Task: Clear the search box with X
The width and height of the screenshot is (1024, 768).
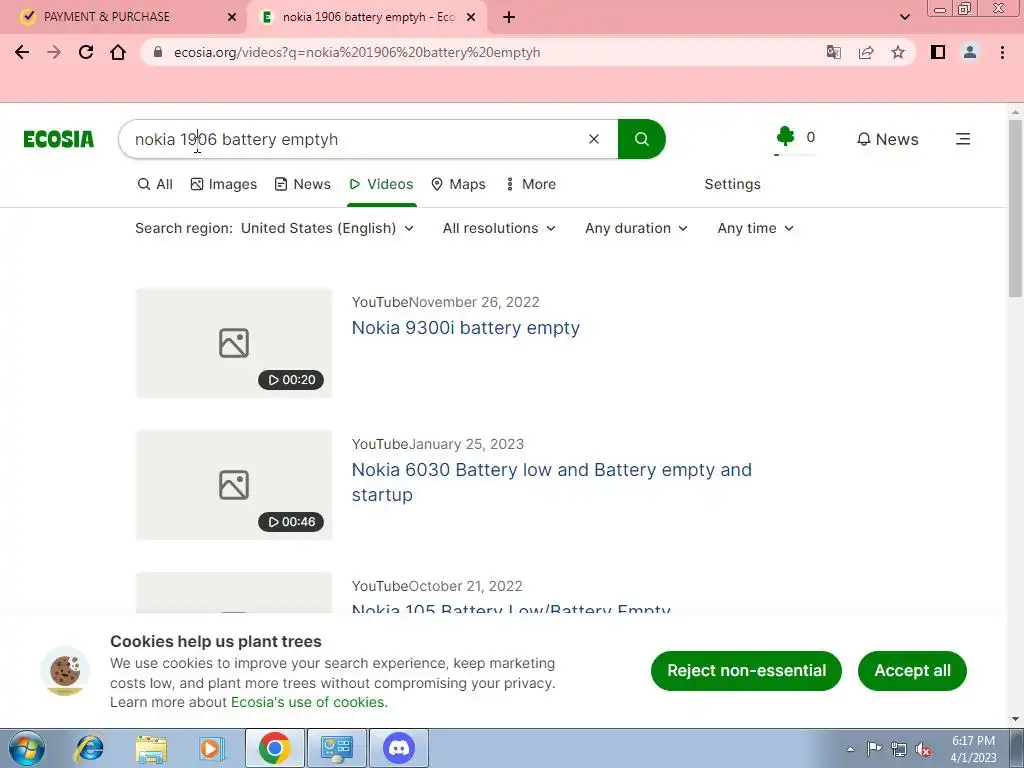Action: (x=594, y=139)
